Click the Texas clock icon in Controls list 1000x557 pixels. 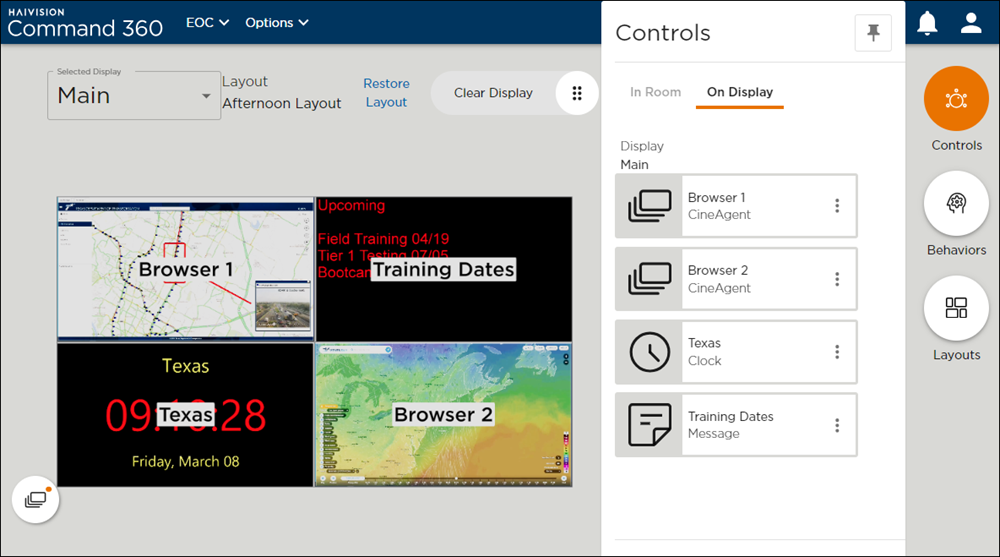pos(649,352)
